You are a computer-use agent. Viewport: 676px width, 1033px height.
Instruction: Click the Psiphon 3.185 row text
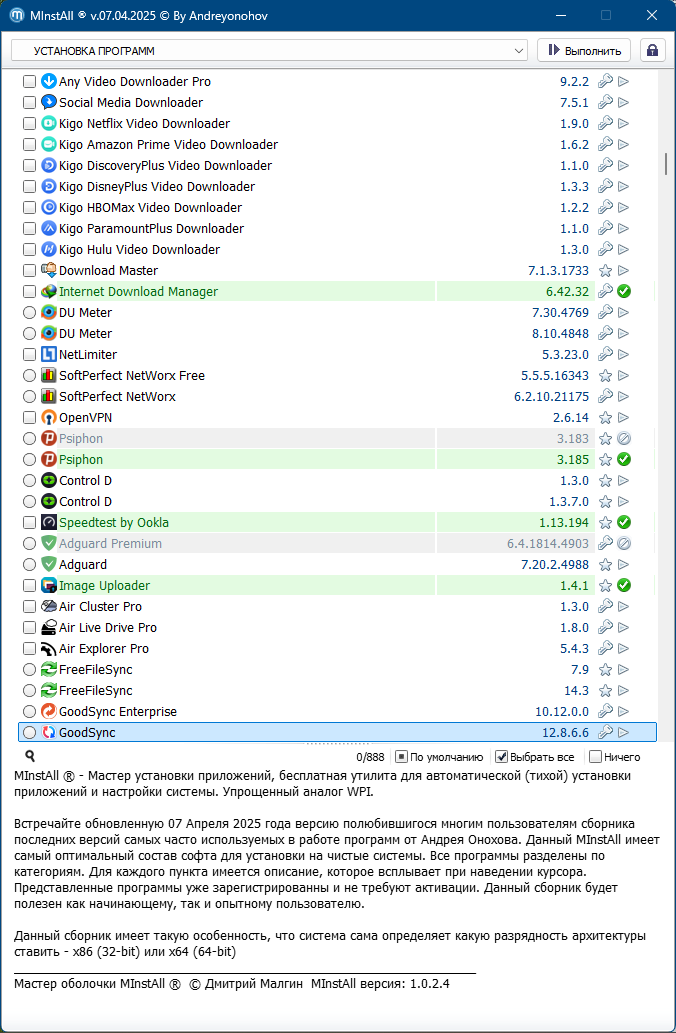81,460
